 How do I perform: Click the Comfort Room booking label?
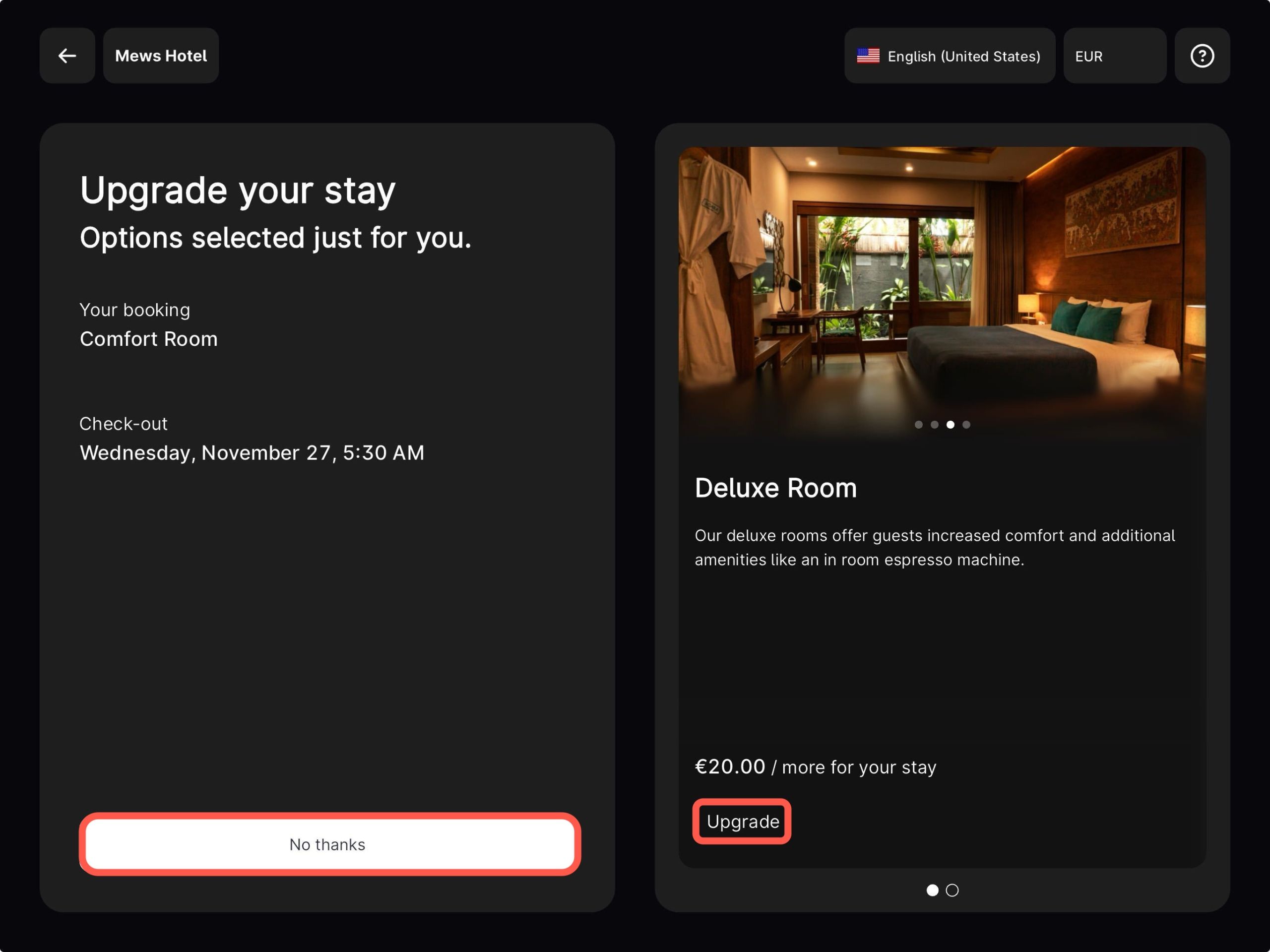click(149, 339)
